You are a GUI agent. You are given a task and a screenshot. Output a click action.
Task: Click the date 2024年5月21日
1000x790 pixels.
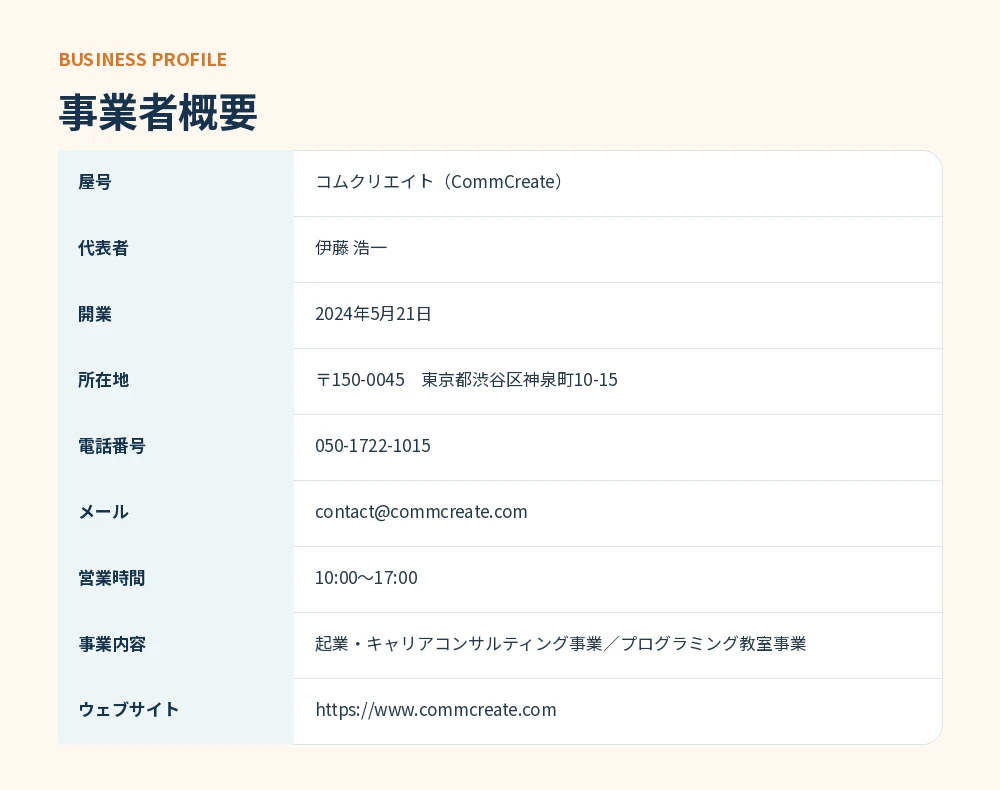pyautogui.click(x=373, y=314)
